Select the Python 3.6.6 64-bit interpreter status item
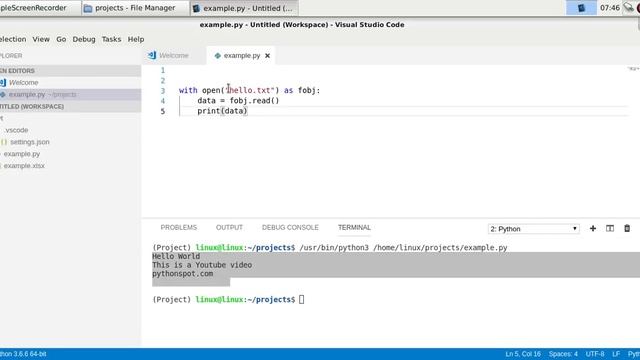The image size is (640, 360). tap(23, 354)
